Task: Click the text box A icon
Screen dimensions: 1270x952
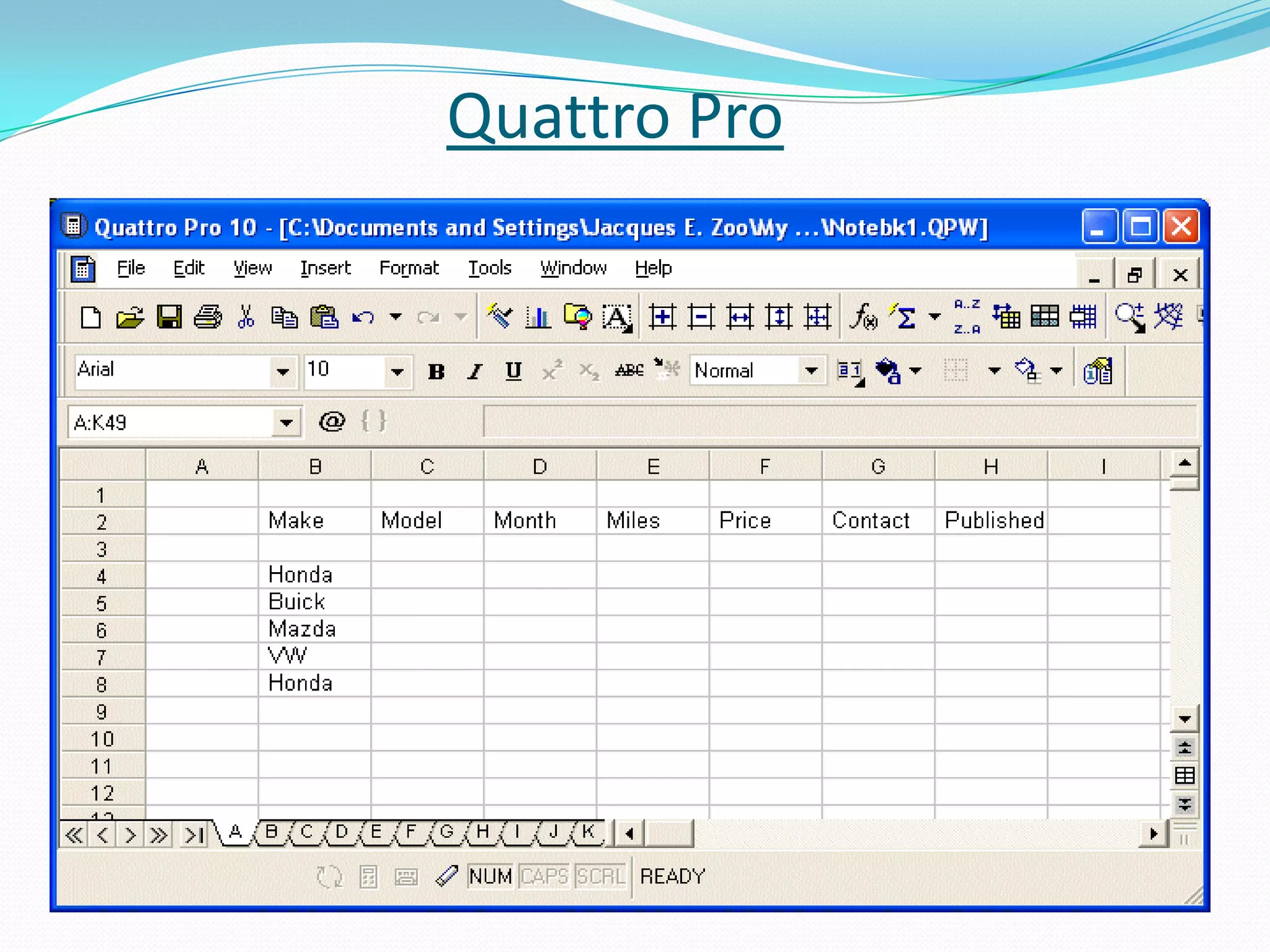Action: tap(617, 317)
